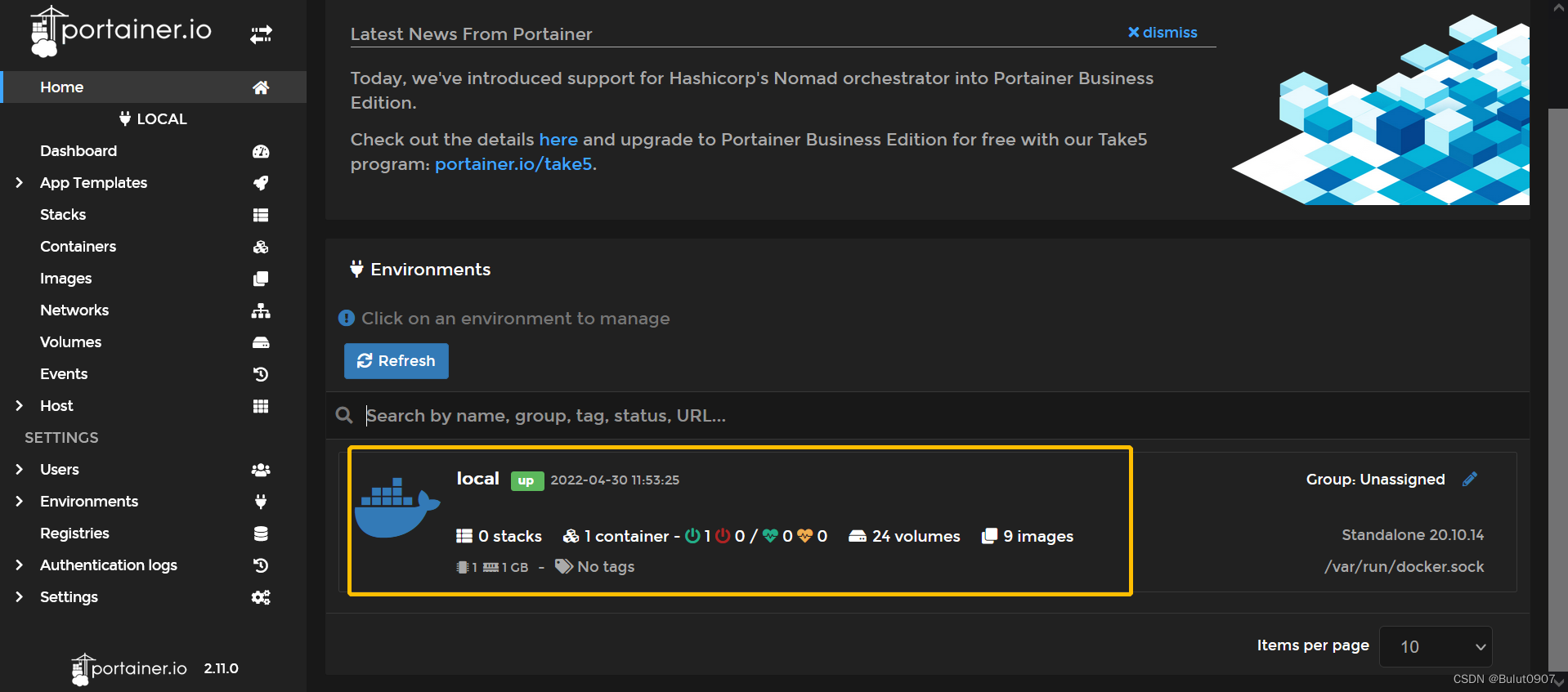Expand the App Templates menu chevron

tap(19, 182)
